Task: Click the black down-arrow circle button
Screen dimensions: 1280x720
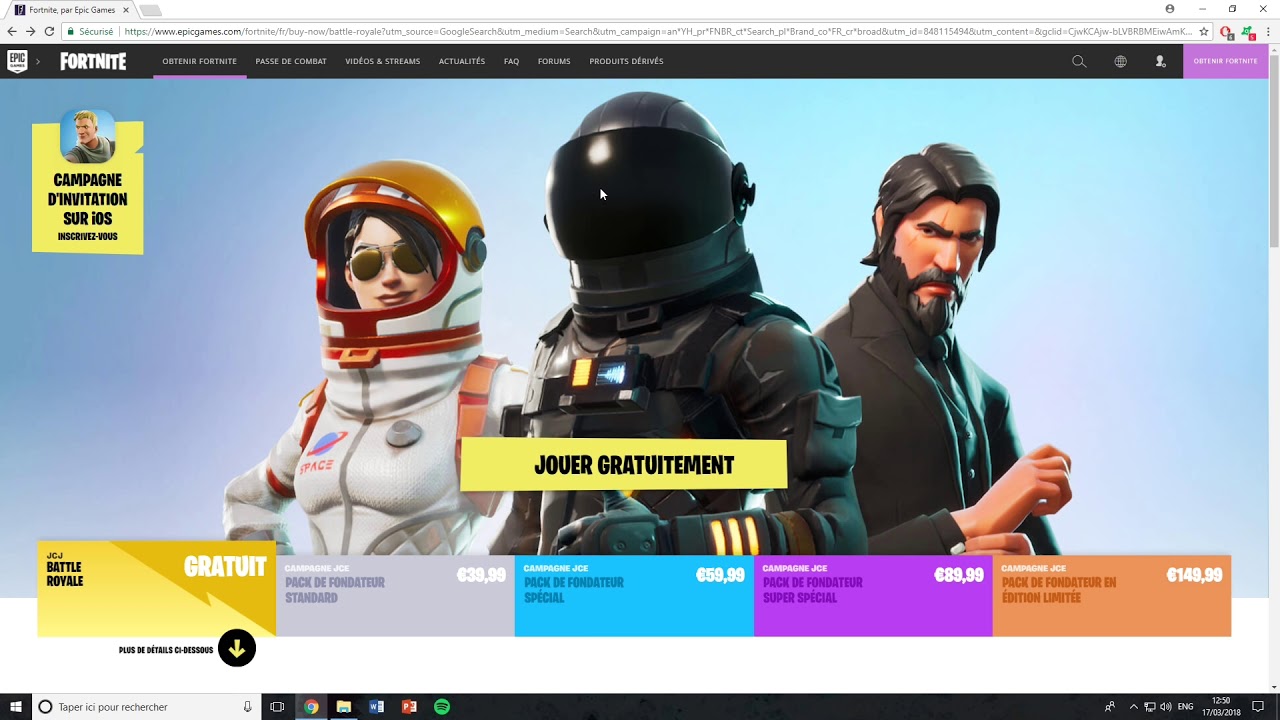Action: point(237,649)
